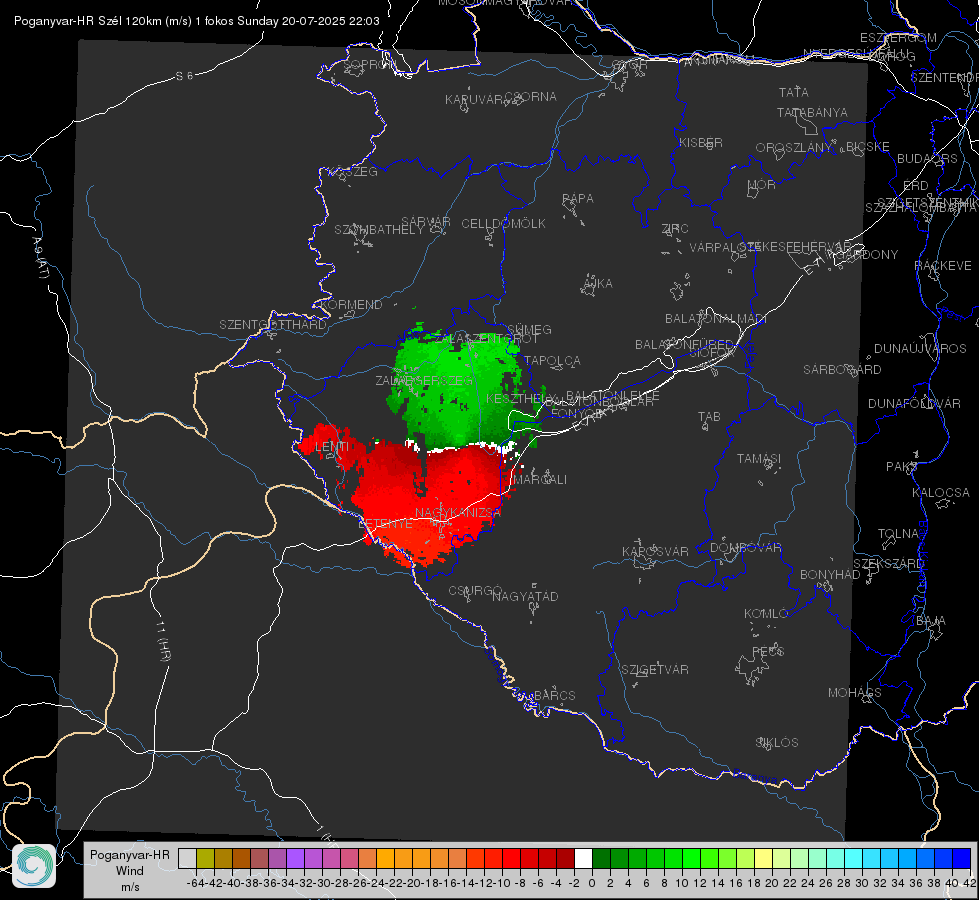
Task: Click the LENTI city label
Action: (332, 447)
